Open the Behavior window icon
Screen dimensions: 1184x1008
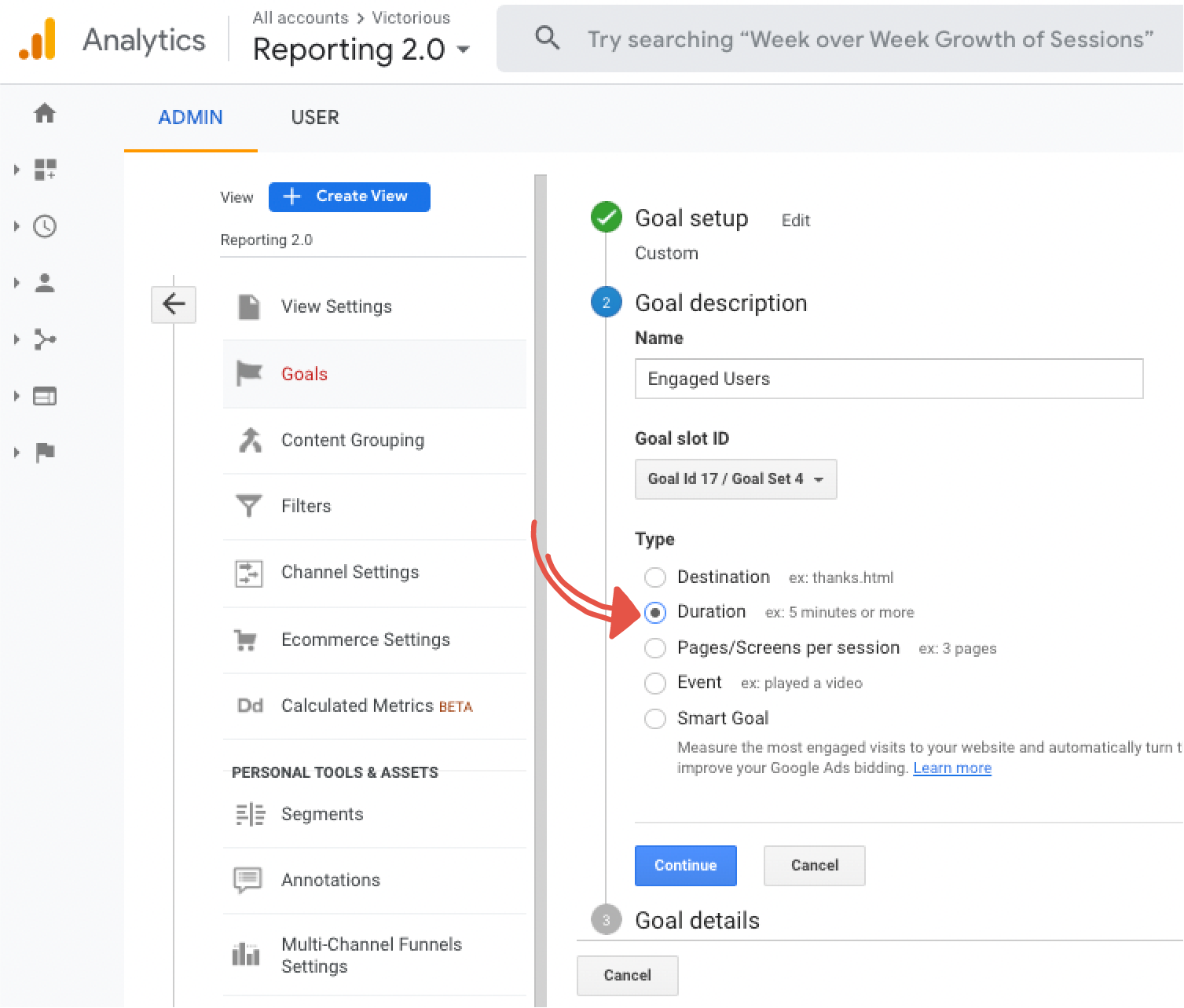[45, 396]
